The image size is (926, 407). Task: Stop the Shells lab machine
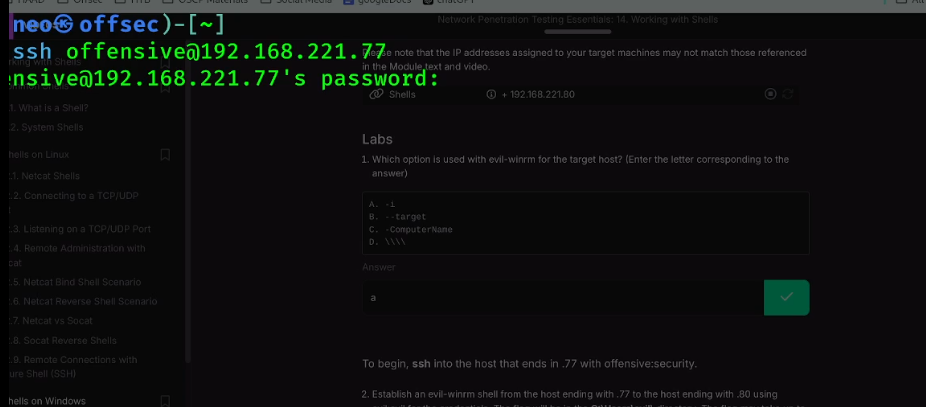(x=770, y=94)
